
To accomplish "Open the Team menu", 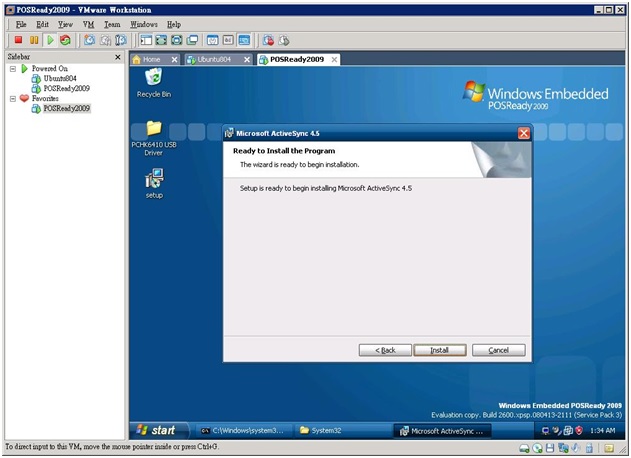I will 112,25.
